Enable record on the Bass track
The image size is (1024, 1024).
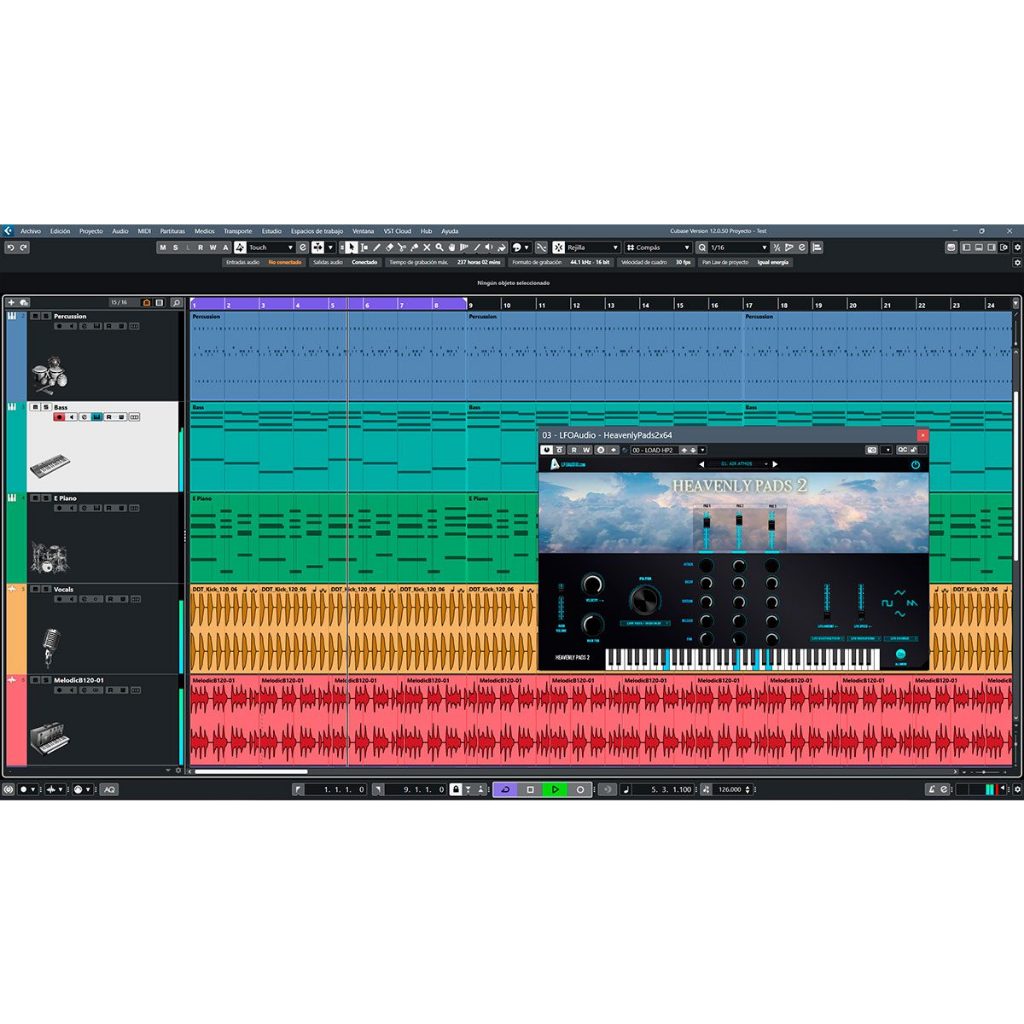[x=59, y=417]
